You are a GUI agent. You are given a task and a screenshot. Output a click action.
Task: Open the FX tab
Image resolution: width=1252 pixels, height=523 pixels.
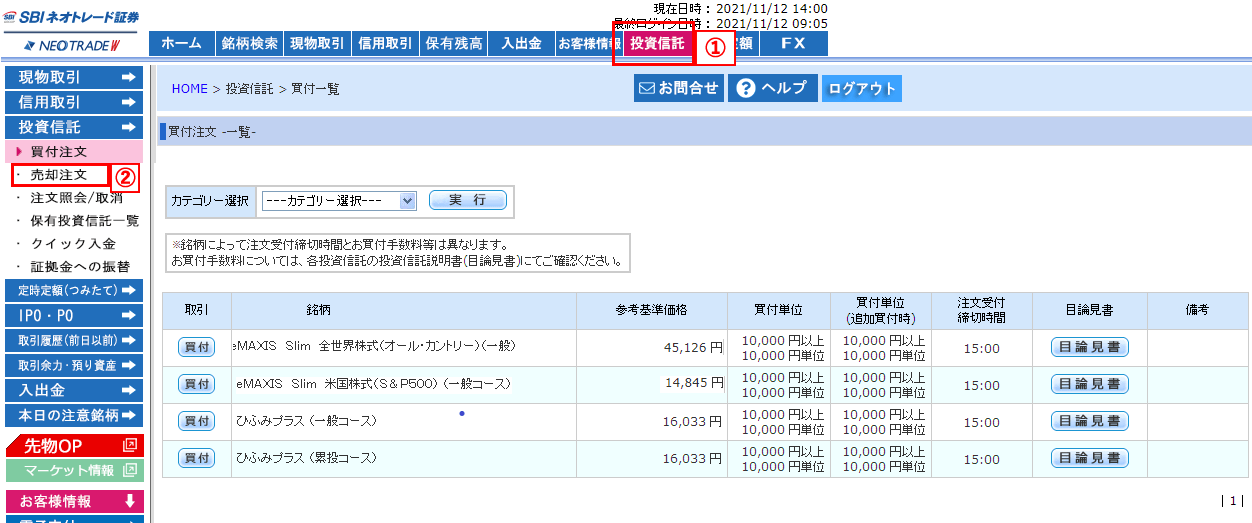click(x=794, y=44)
